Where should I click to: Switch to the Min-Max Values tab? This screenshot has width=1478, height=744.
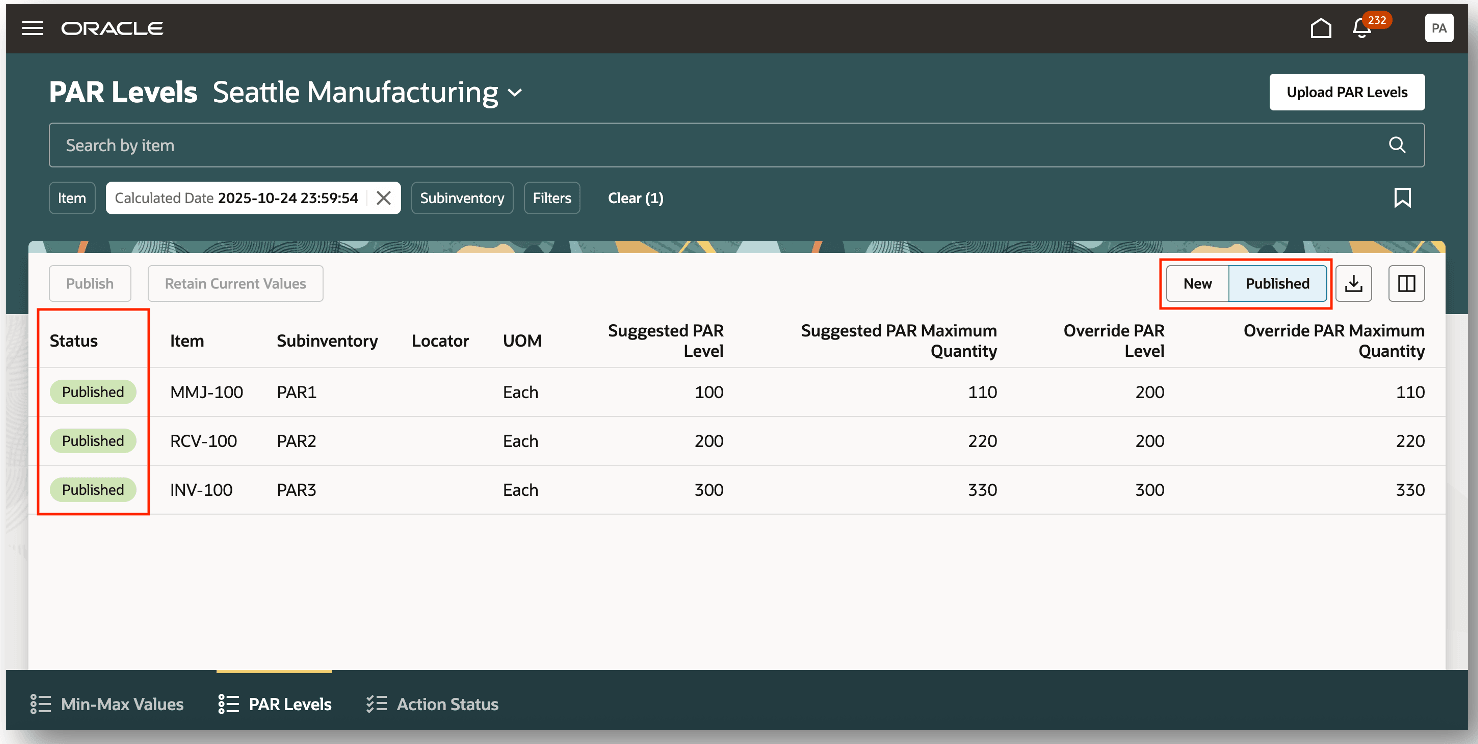(108, 704)
